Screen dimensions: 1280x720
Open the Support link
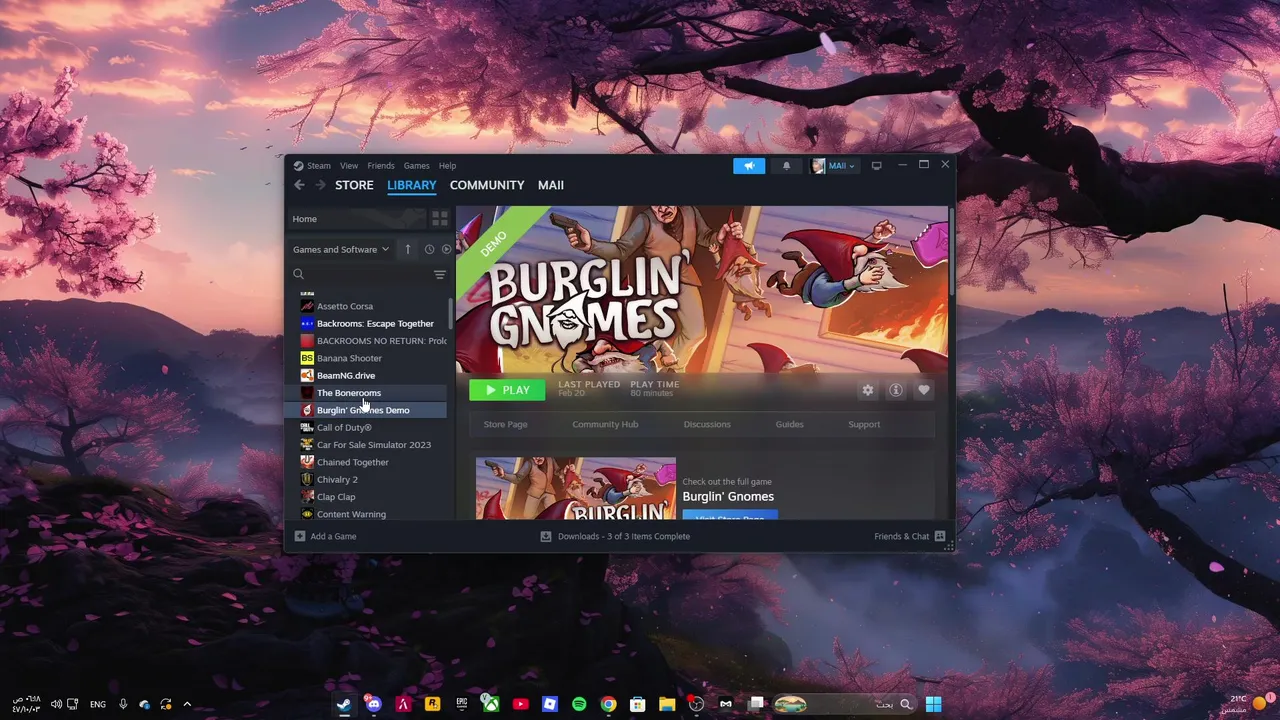click(x=864, y=424)
